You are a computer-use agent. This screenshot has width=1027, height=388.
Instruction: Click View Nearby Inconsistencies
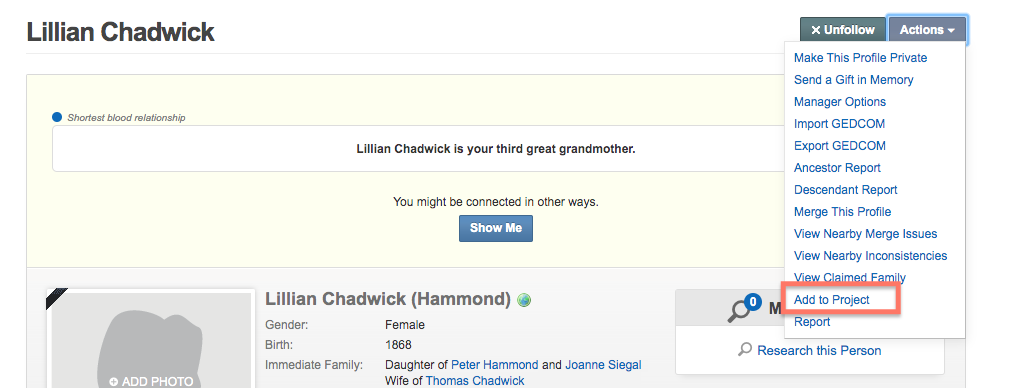pyautogui.click(x=870, y=256)
